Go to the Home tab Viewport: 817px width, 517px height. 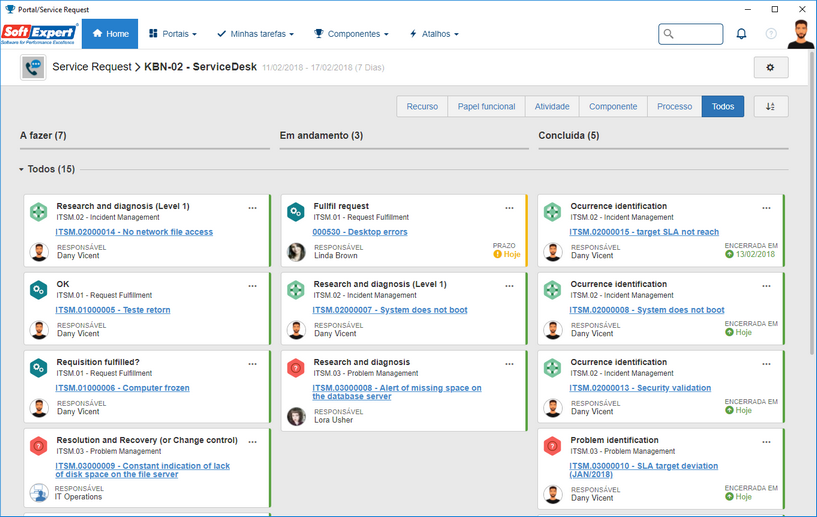coord(110,34)
